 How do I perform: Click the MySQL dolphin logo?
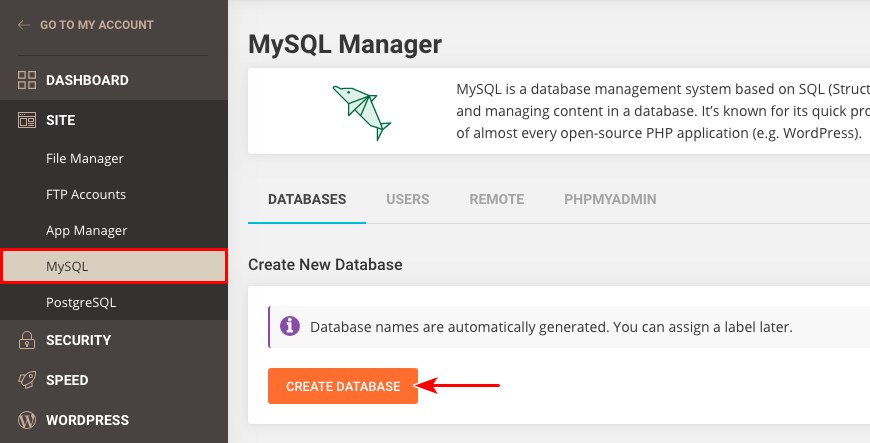coord(362,113)
